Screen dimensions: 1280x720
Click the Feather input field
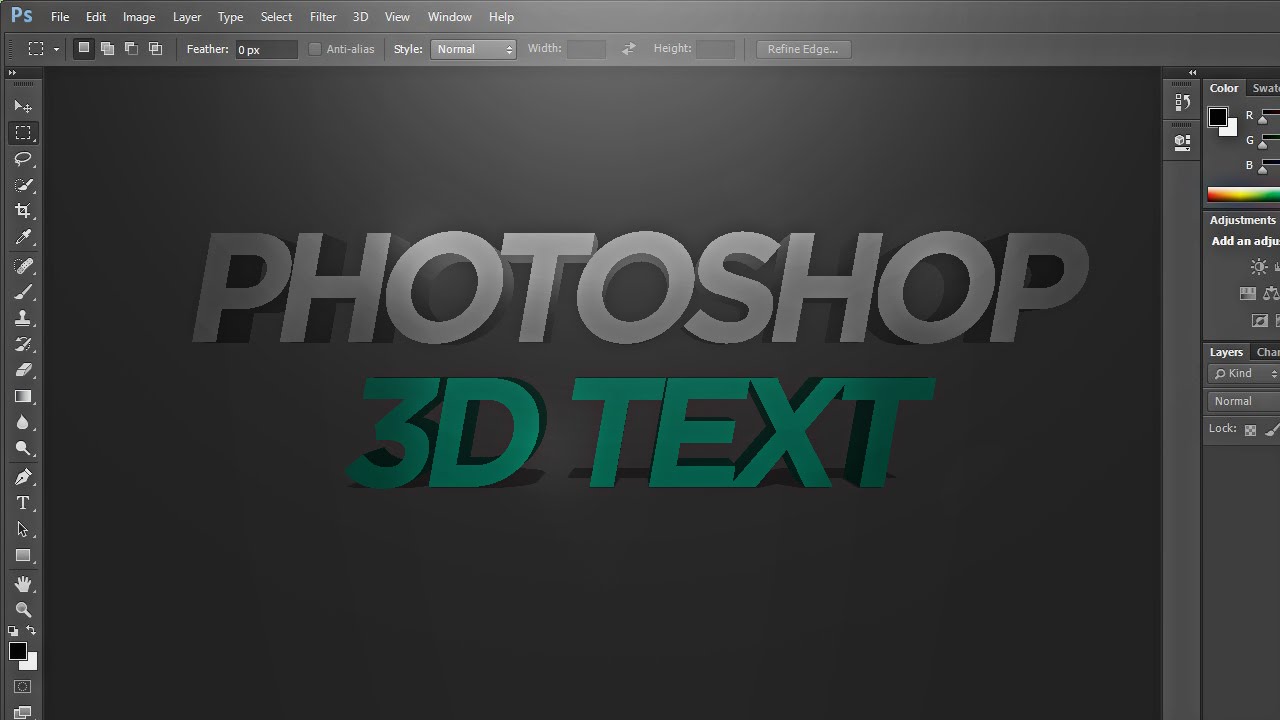coord(266,49)
